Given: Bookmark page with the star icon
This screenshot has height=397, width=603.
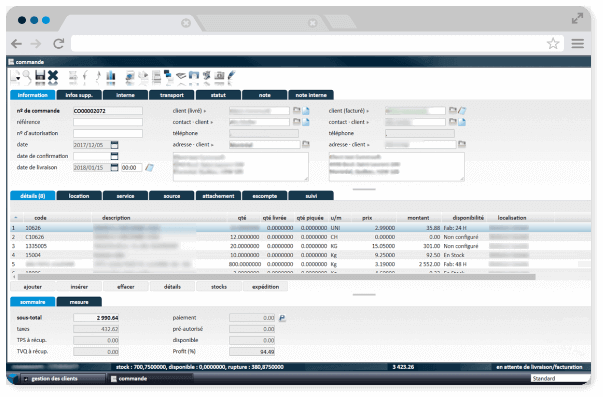Looking at the screenshot, I should point(553,43).
